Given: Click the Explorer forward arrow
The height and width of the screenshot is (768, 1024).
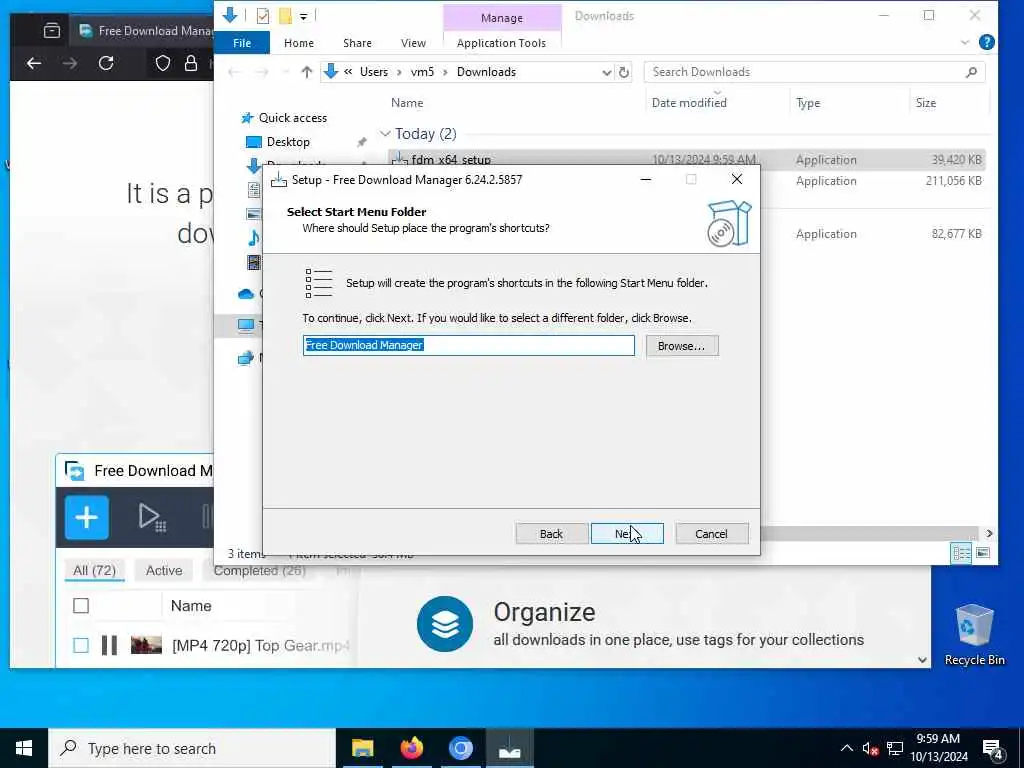Looking at the screenshot, I should (262, 72).
